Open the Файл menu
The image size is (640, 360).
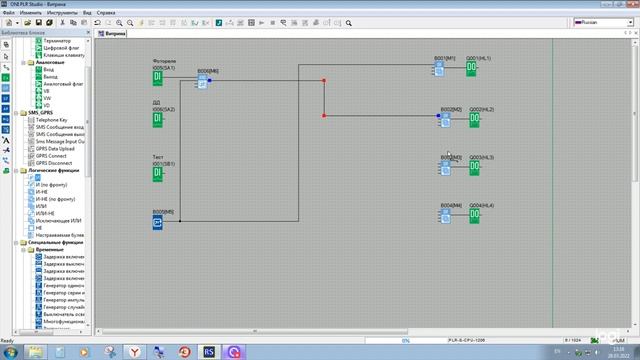pos(9,13)
